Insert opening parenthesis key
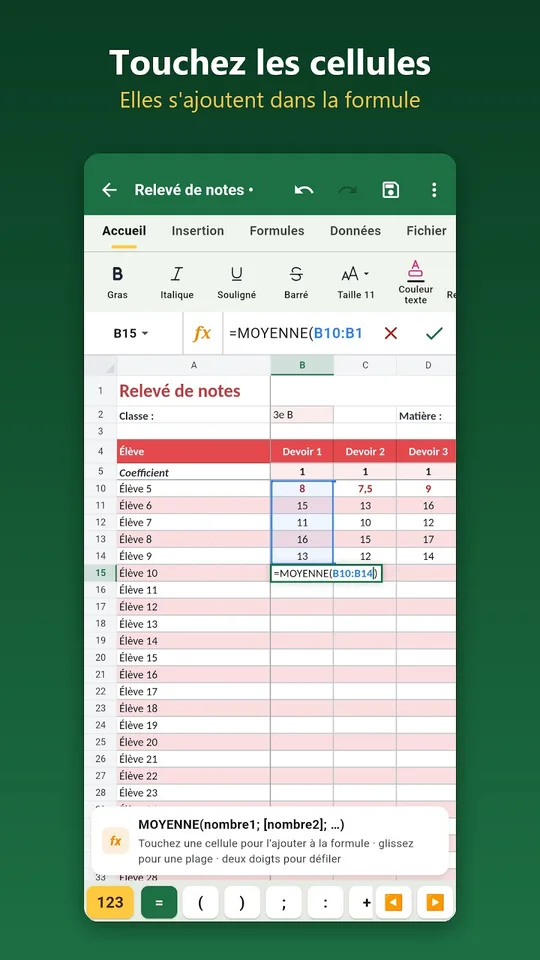Viewport: 540px width, 960px height. tap(200, 902)
